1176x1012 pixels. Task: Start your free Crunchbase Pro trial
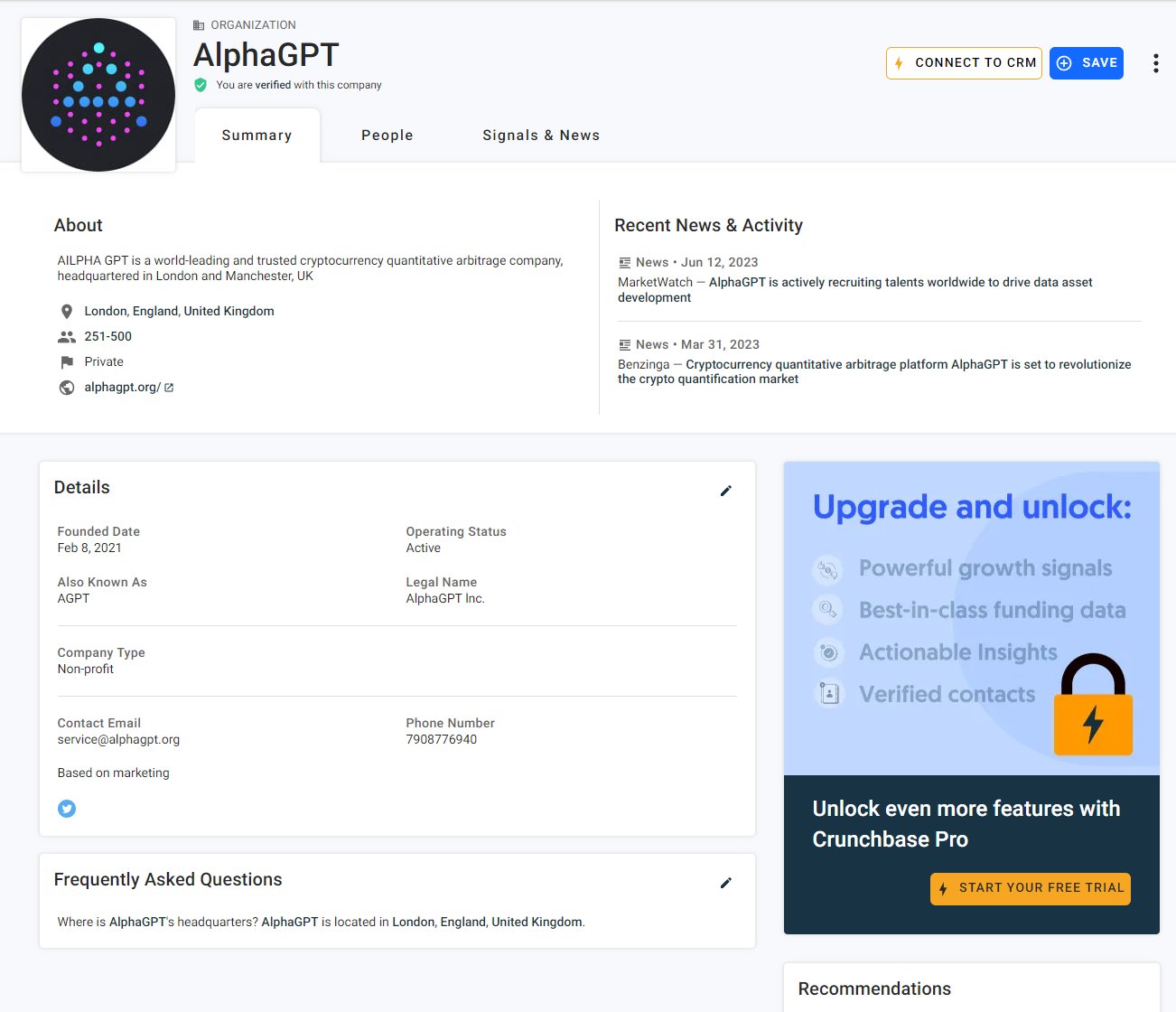point(1030,888)
